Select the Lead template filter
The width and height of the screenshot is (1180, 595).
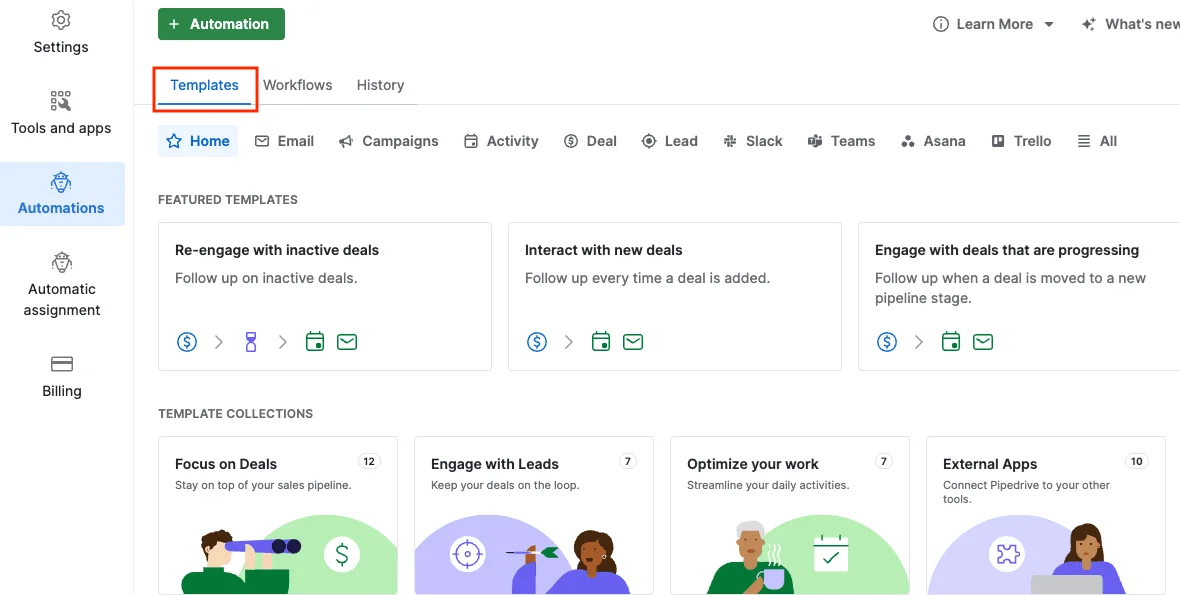point(669,141)
